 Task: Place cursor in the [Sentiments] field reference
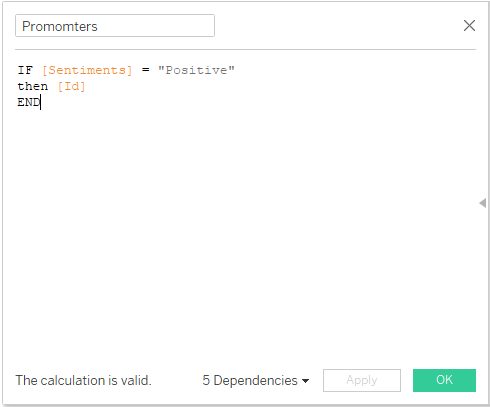click(87, 70)
